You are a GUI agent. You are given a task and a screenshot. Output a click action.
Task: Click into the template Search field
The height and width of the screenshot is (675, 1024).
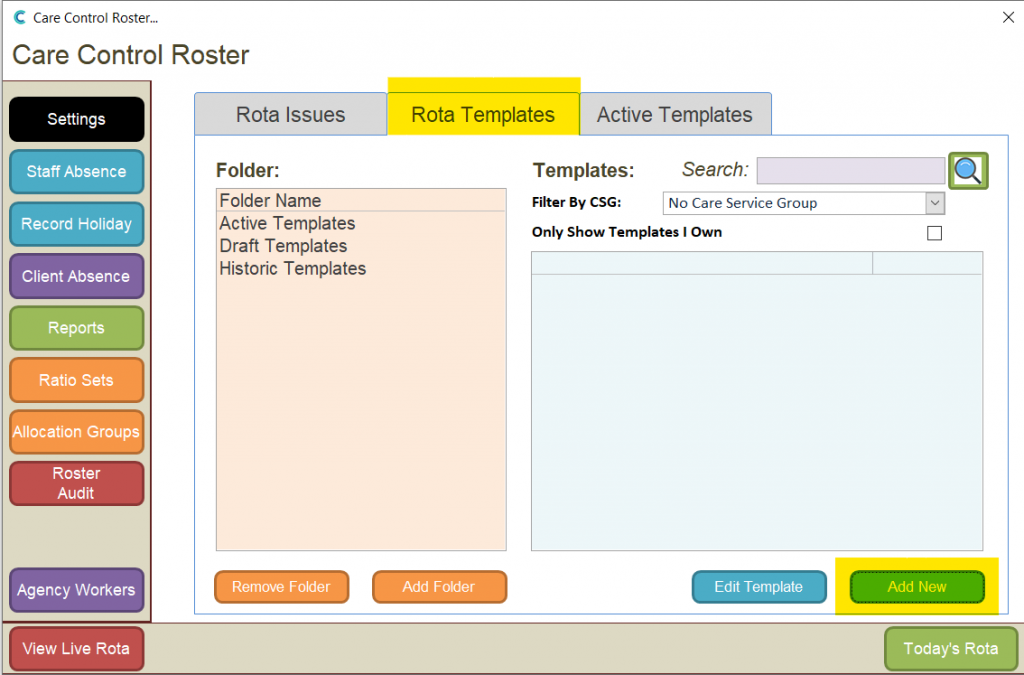pyautogui.click(x=850, y=170)
